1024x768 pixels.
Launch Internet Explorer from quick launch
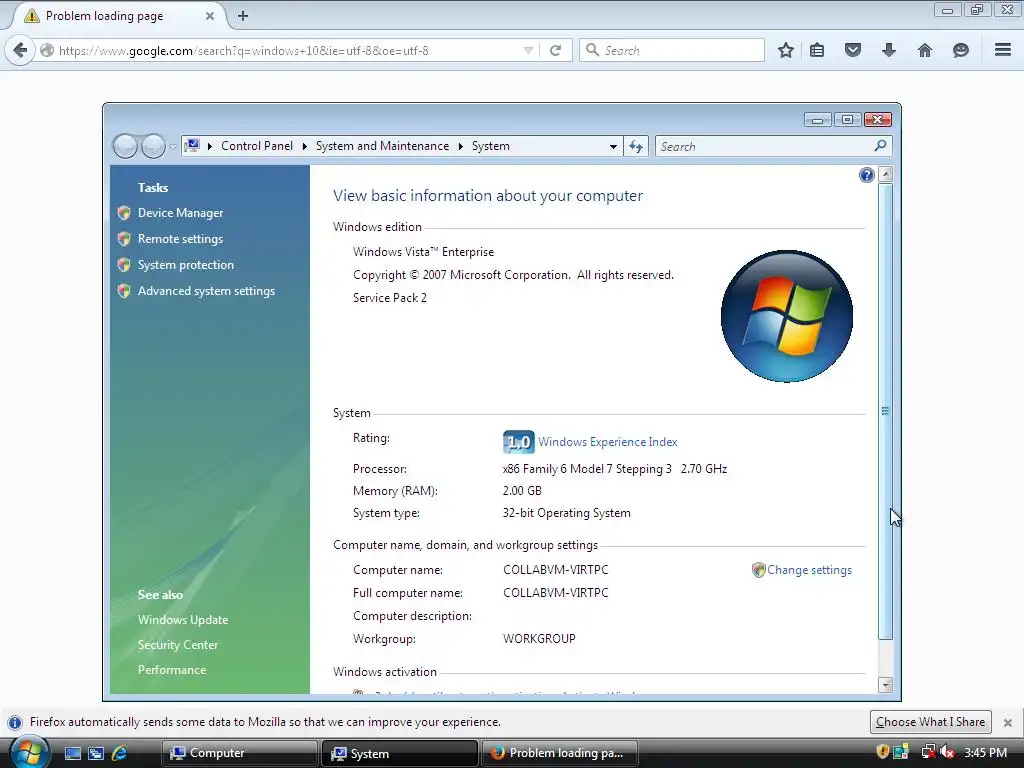click(x=120, y=753)
